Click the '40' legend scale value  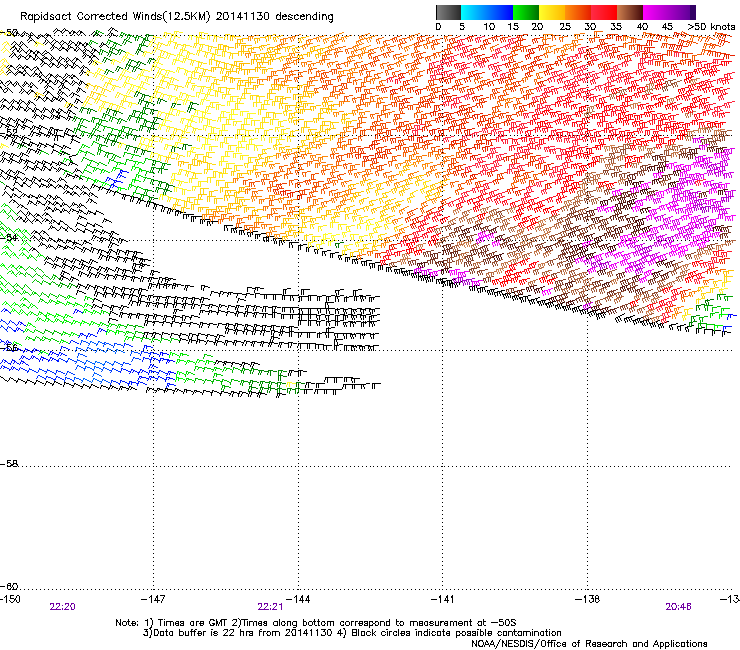pos(642,27)
